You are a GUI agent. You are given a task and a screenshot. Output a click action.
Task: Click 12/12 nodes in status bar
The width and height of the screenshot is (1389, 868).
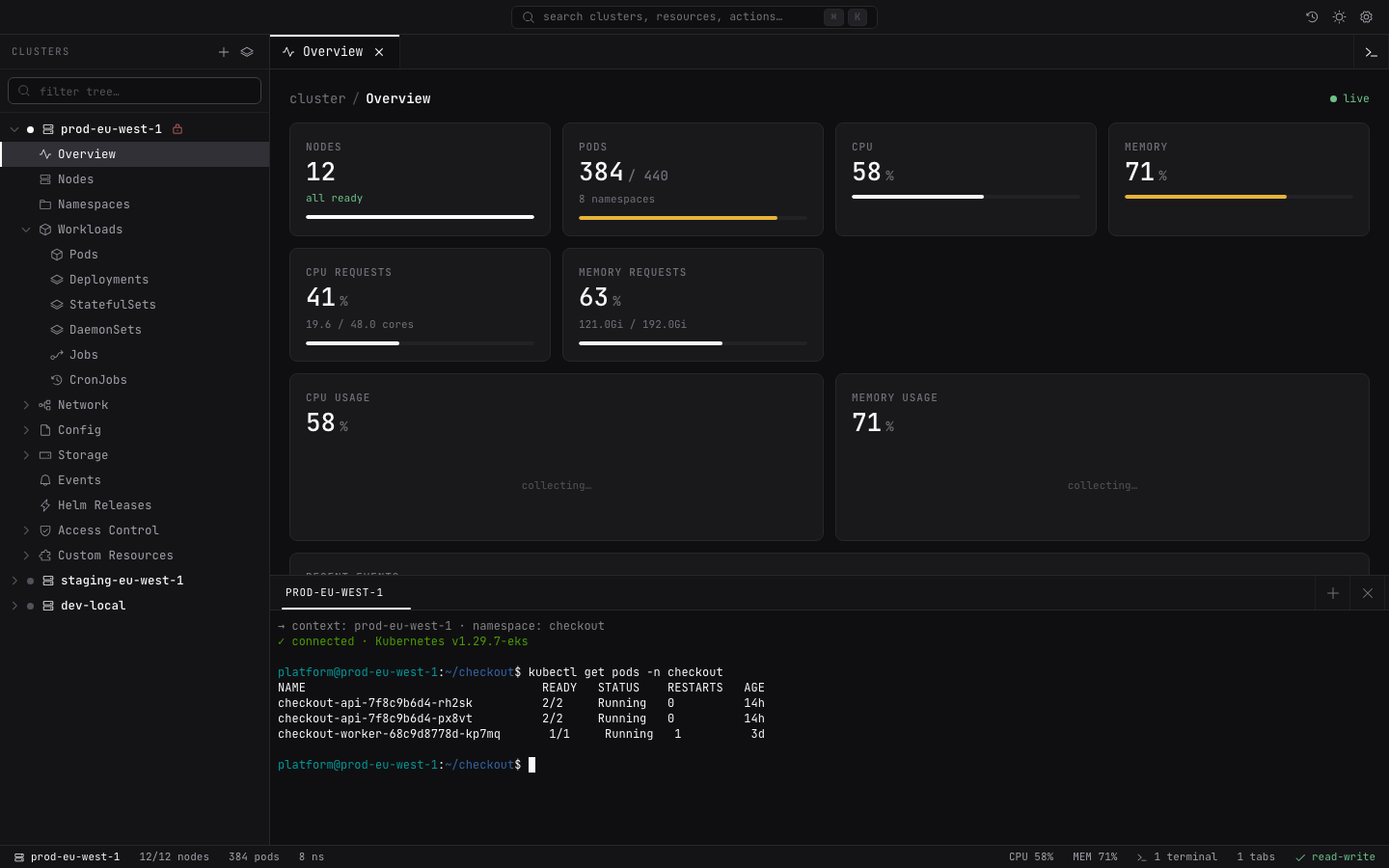[x=174, y=856]
